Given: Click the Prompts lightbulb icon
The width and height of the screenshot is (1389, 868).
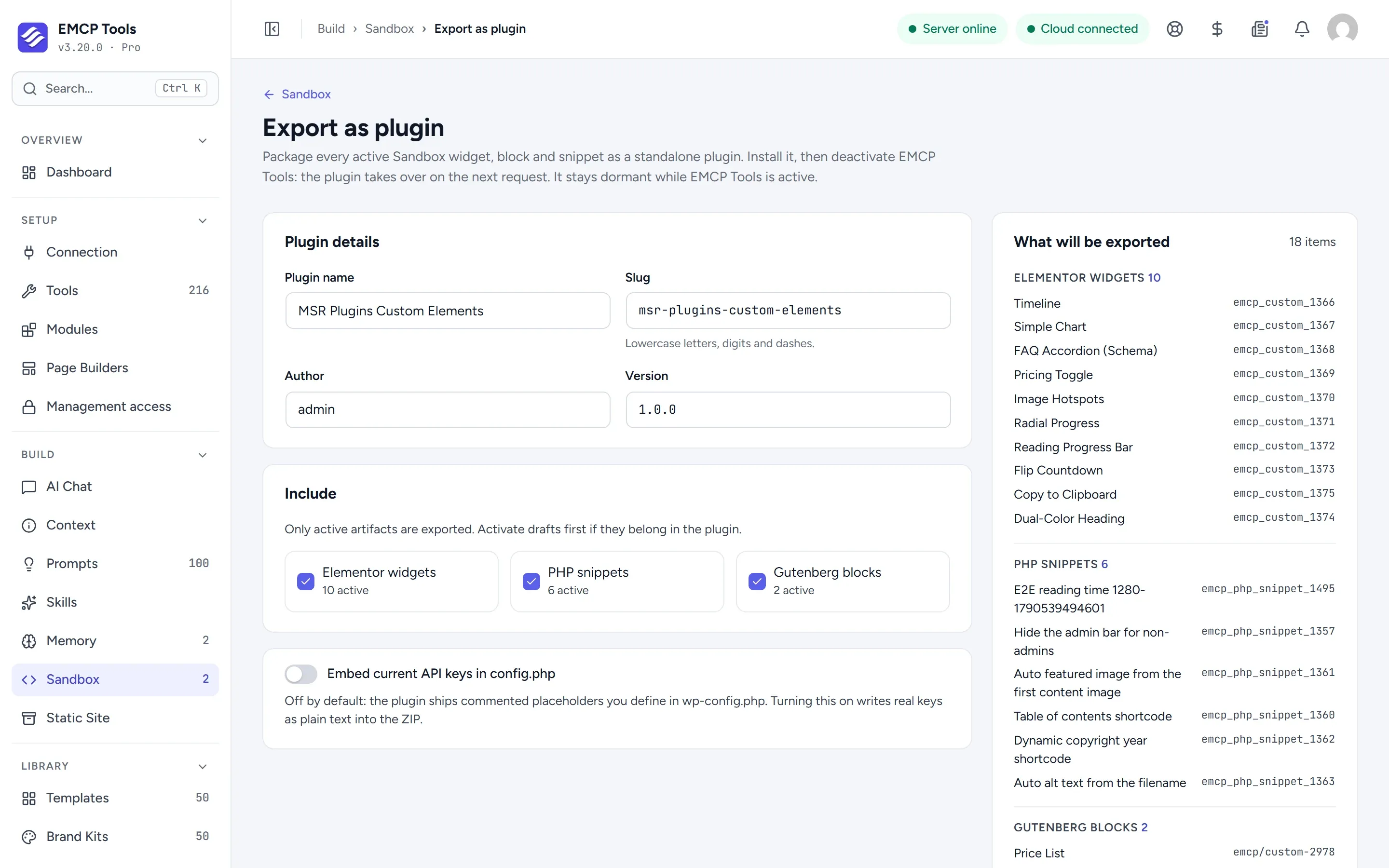Looking at the screenshot, I should click(29, 564).
